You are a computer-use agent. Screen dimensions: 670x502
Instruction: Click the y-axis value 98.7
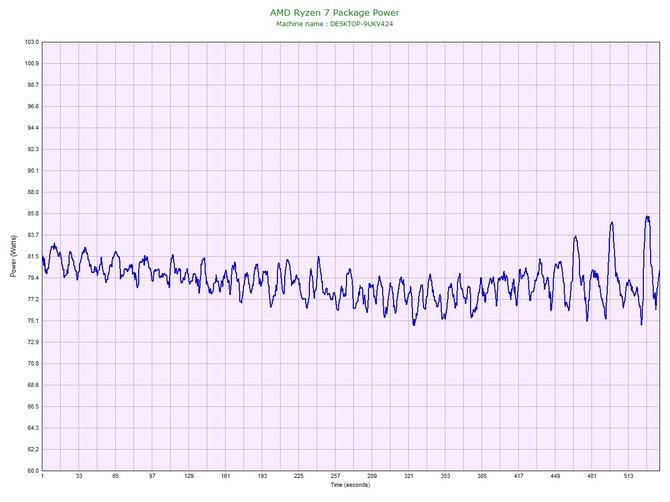(33, 85)
